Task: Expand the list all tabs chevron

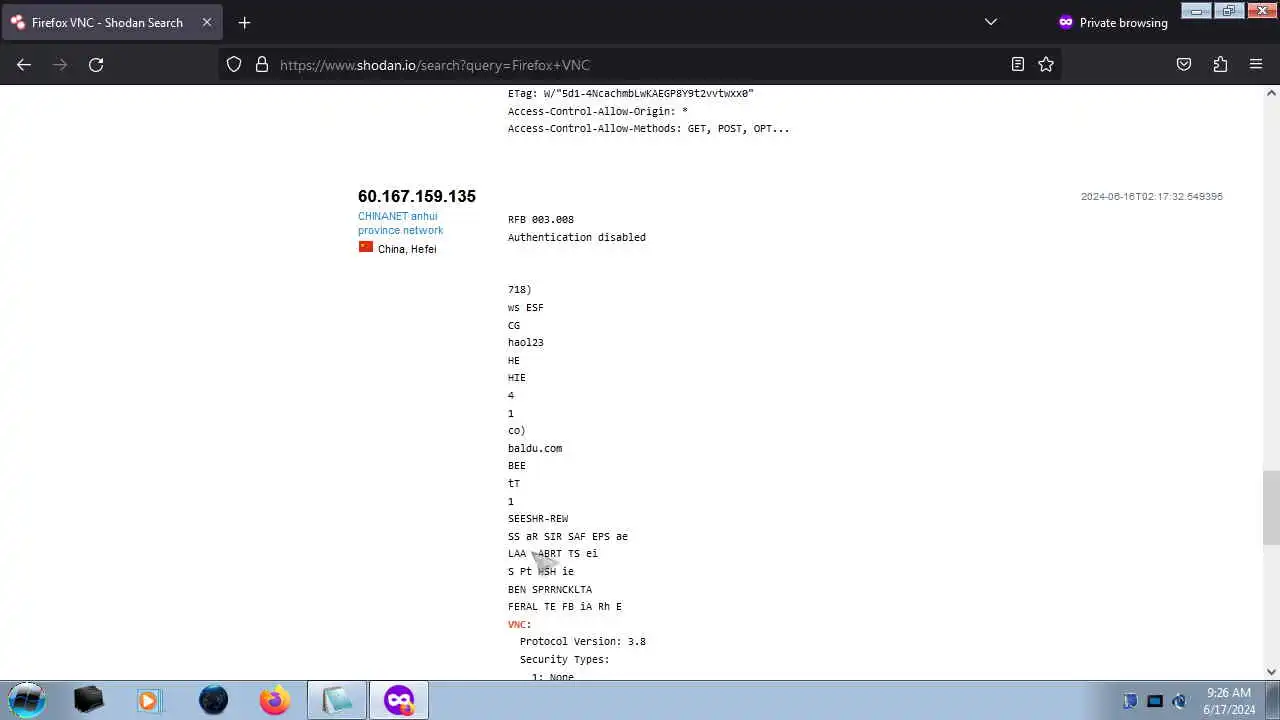Action: (991, 22)
